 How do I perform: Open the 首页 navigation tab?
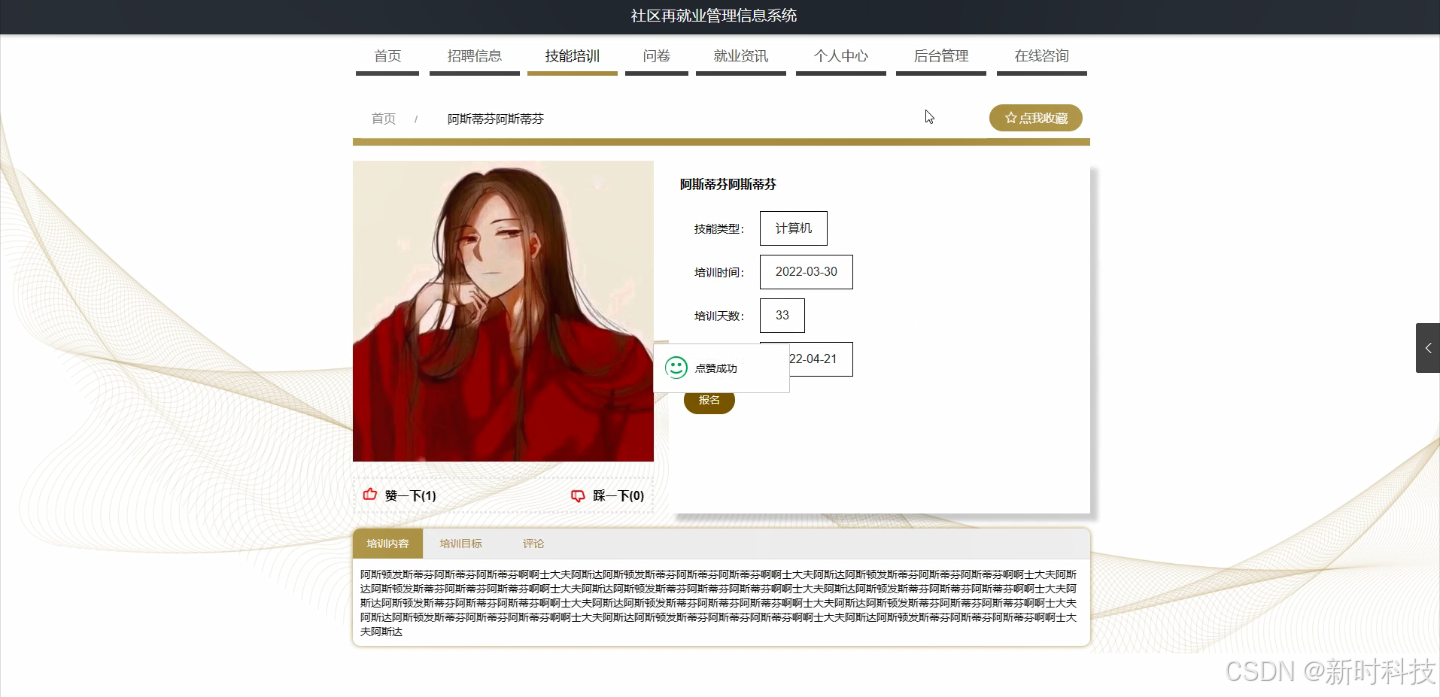(388, 56)
